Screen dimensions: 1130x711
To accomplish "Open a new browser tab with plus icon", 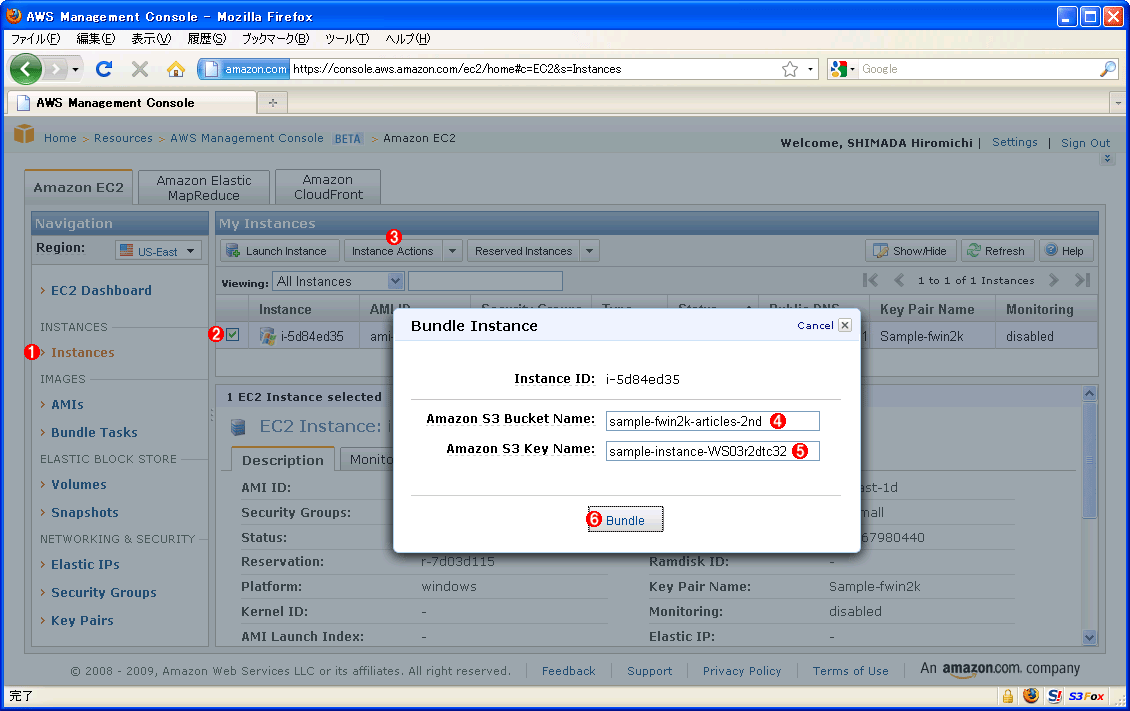I will point(272,102).
